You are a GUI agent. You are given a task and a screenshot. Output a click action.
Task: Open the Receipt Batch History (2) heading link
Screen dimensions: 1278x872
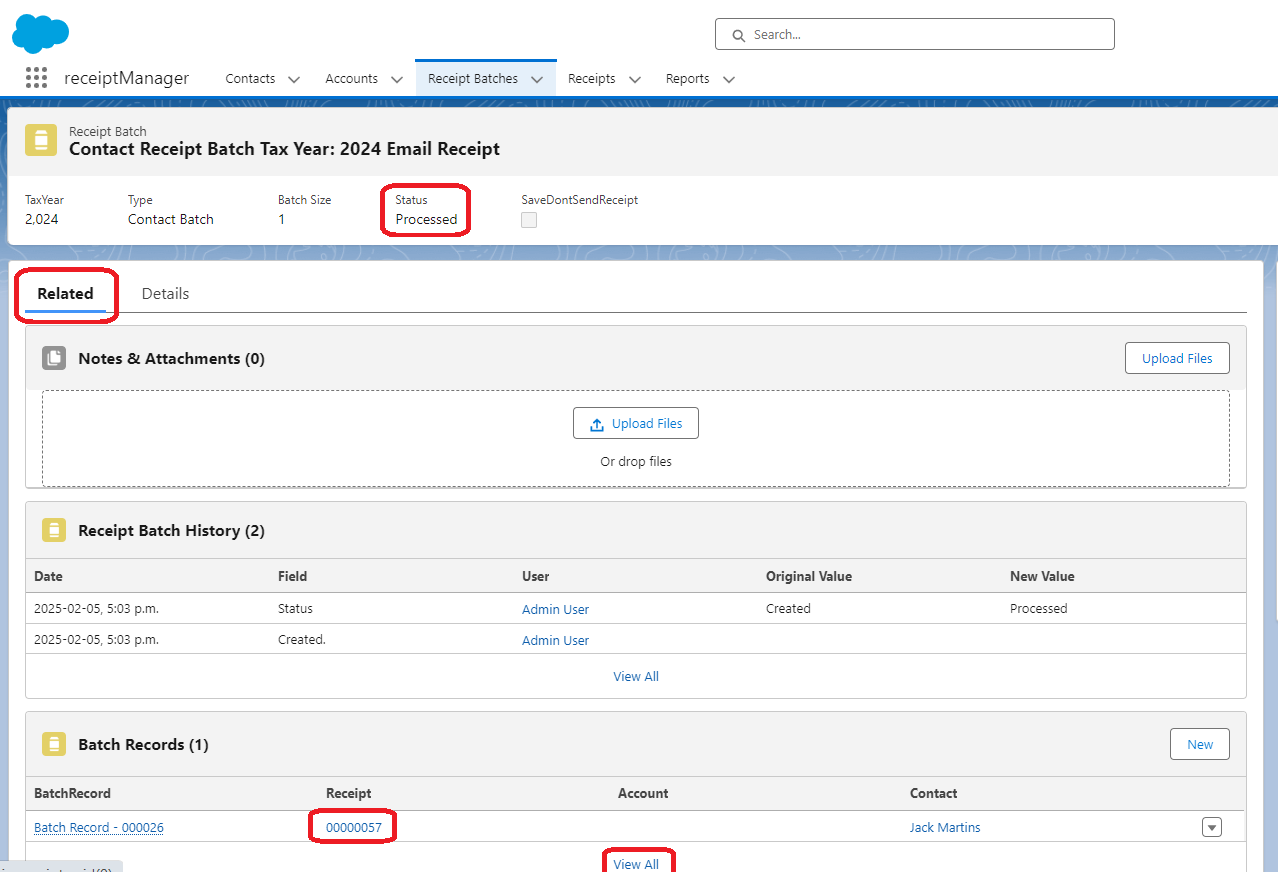171,530
